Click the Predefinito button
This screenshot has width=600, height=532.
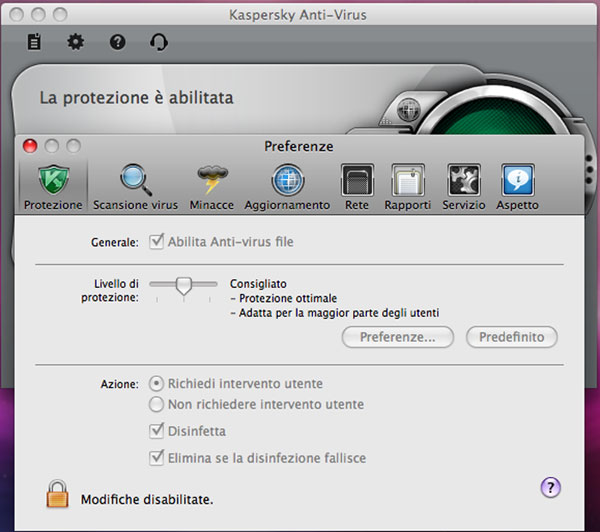click(x=512, y=337)
